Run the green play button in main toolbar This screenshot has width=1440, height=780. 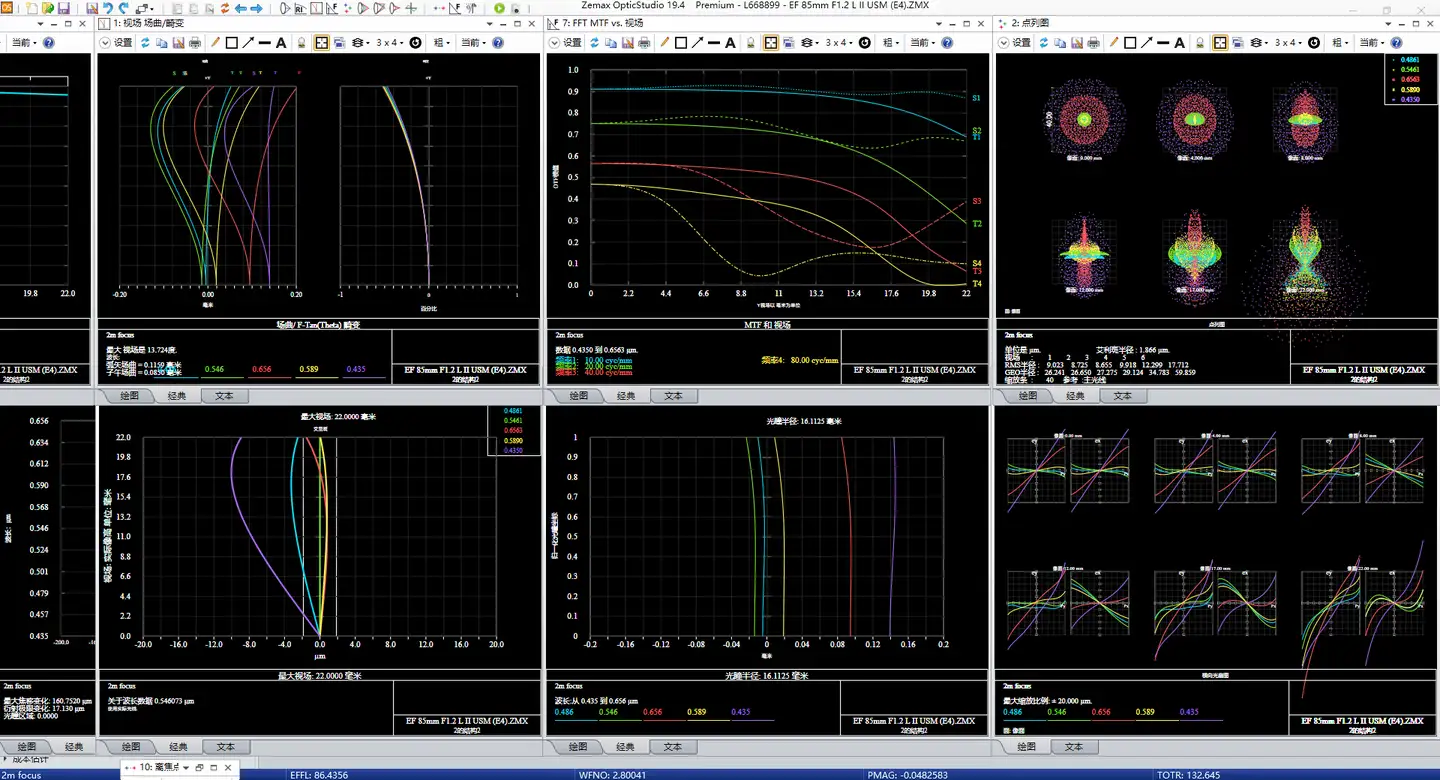coord(499,8)
